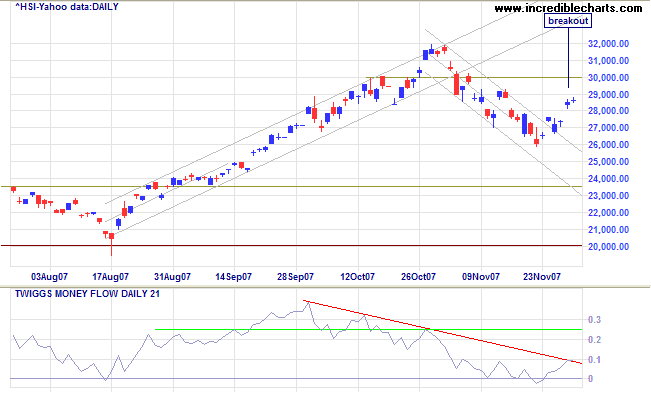Click the ^HSI-Yahoo data:DAILY chart title
Viewport: 651px width, 395px height.
tap(67, 7)
